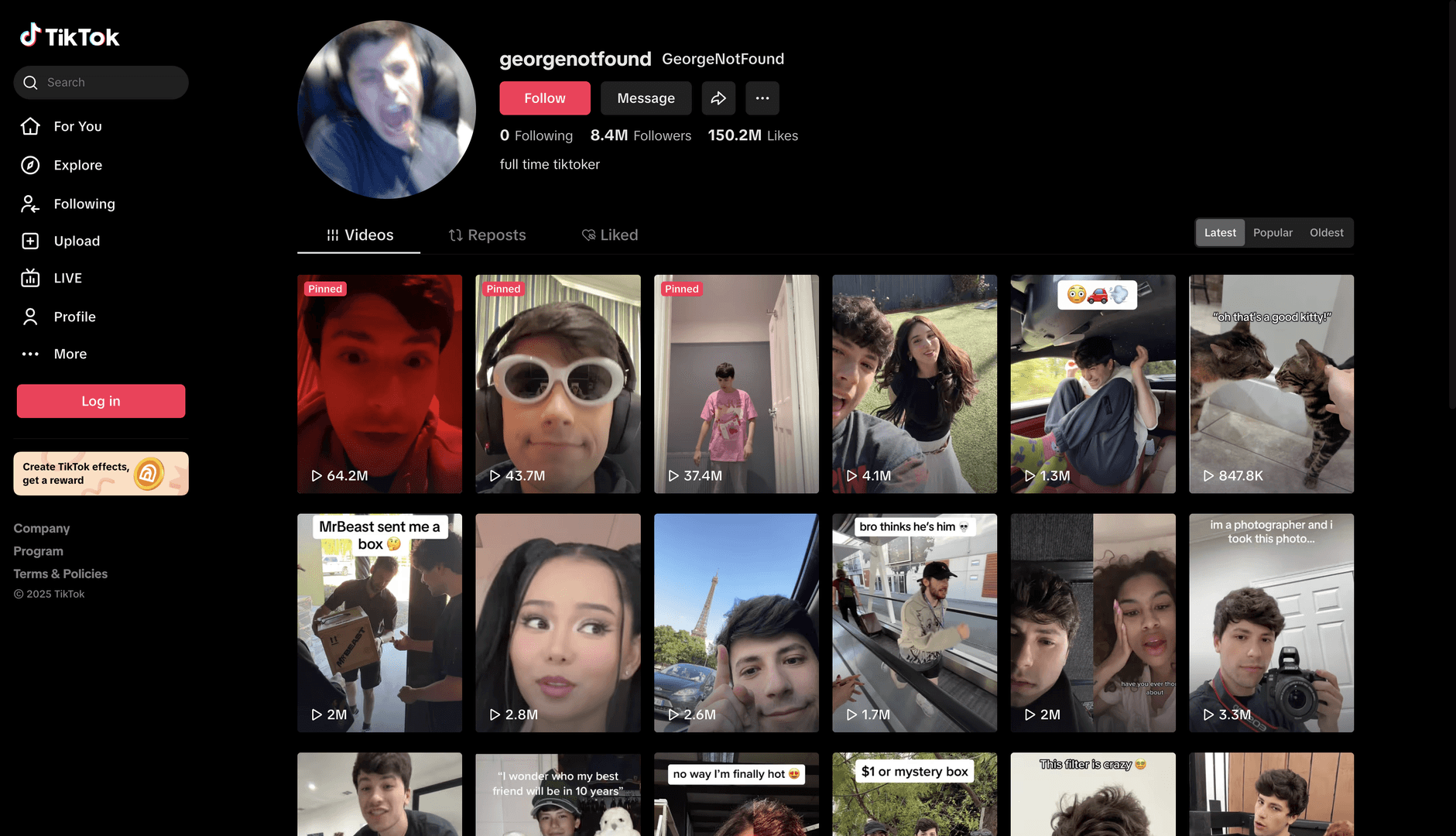Click the TikTok logo
This screenshot has height=836, width=1456.
pyautogui.click(x=70, y=36)
